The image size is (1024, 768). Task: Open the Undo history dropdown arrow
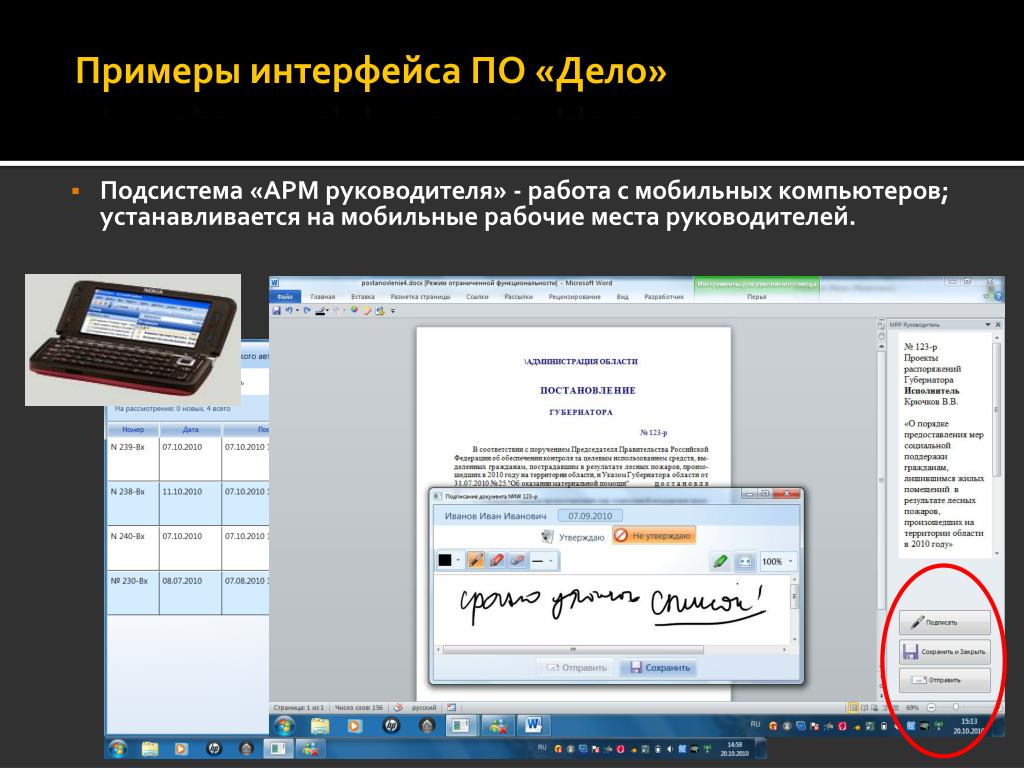(x=297, y=311)
